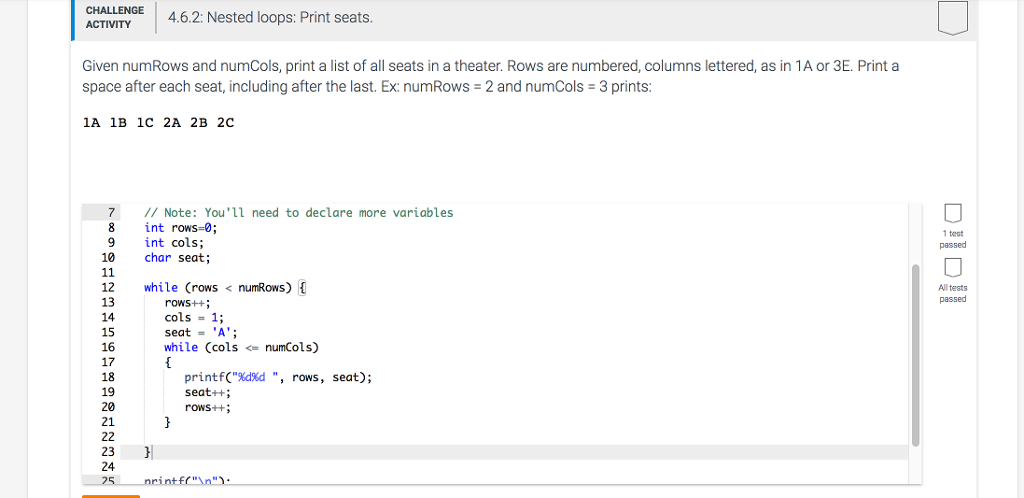Viewport: 1024px width, 498px height.
Task: Click the 'seat++;' code line
Action: click(x=208, y=392)
